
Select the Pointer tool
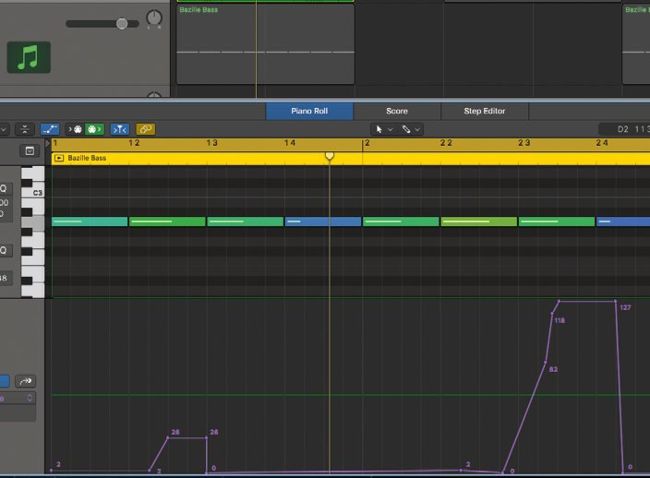click(379, 129)
